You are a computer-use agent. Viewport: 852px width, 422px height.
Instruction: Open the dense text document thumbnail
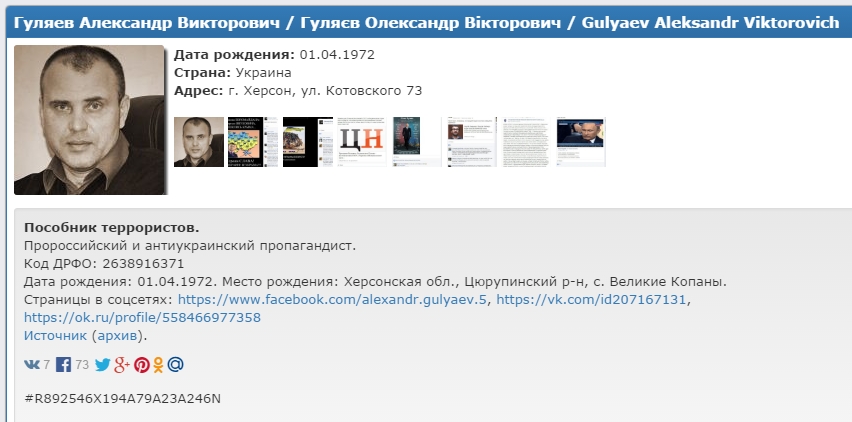coord(526,142)
